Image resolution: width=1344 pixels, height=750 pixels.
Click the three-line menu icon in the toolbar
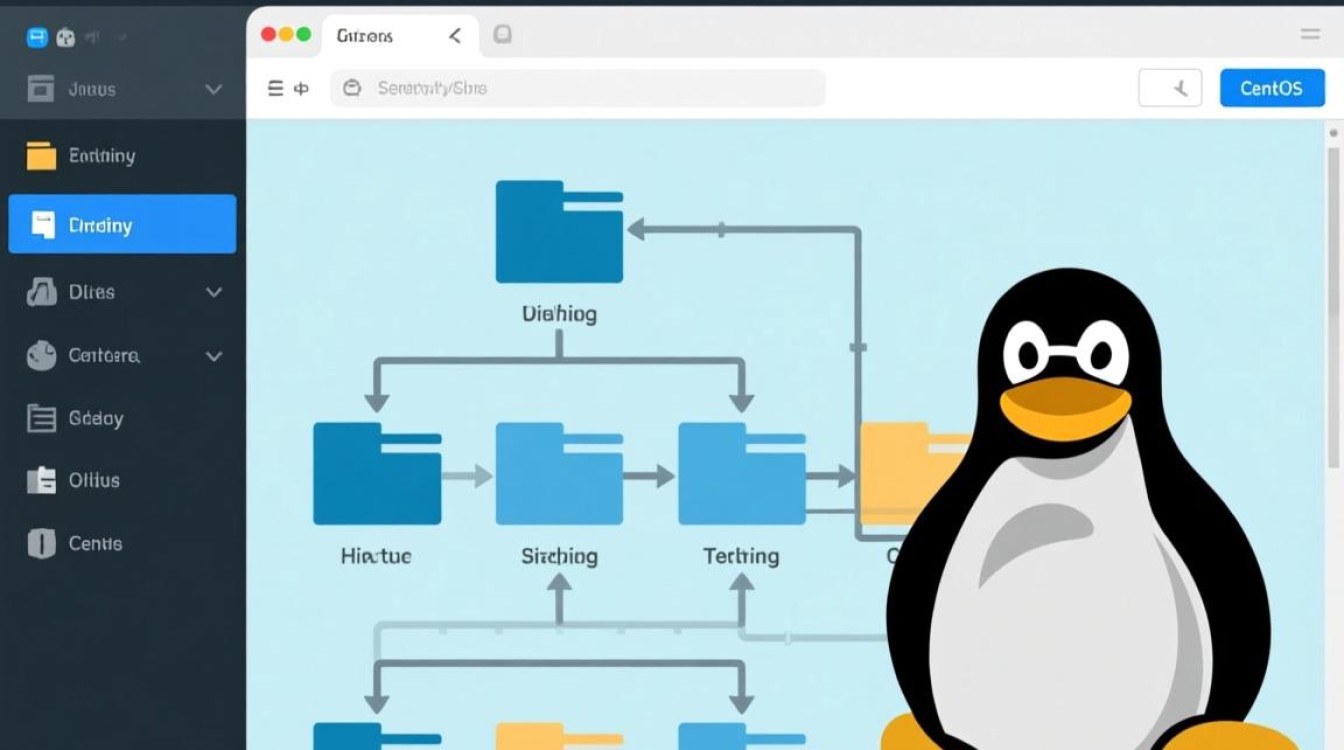click(276, 88)
